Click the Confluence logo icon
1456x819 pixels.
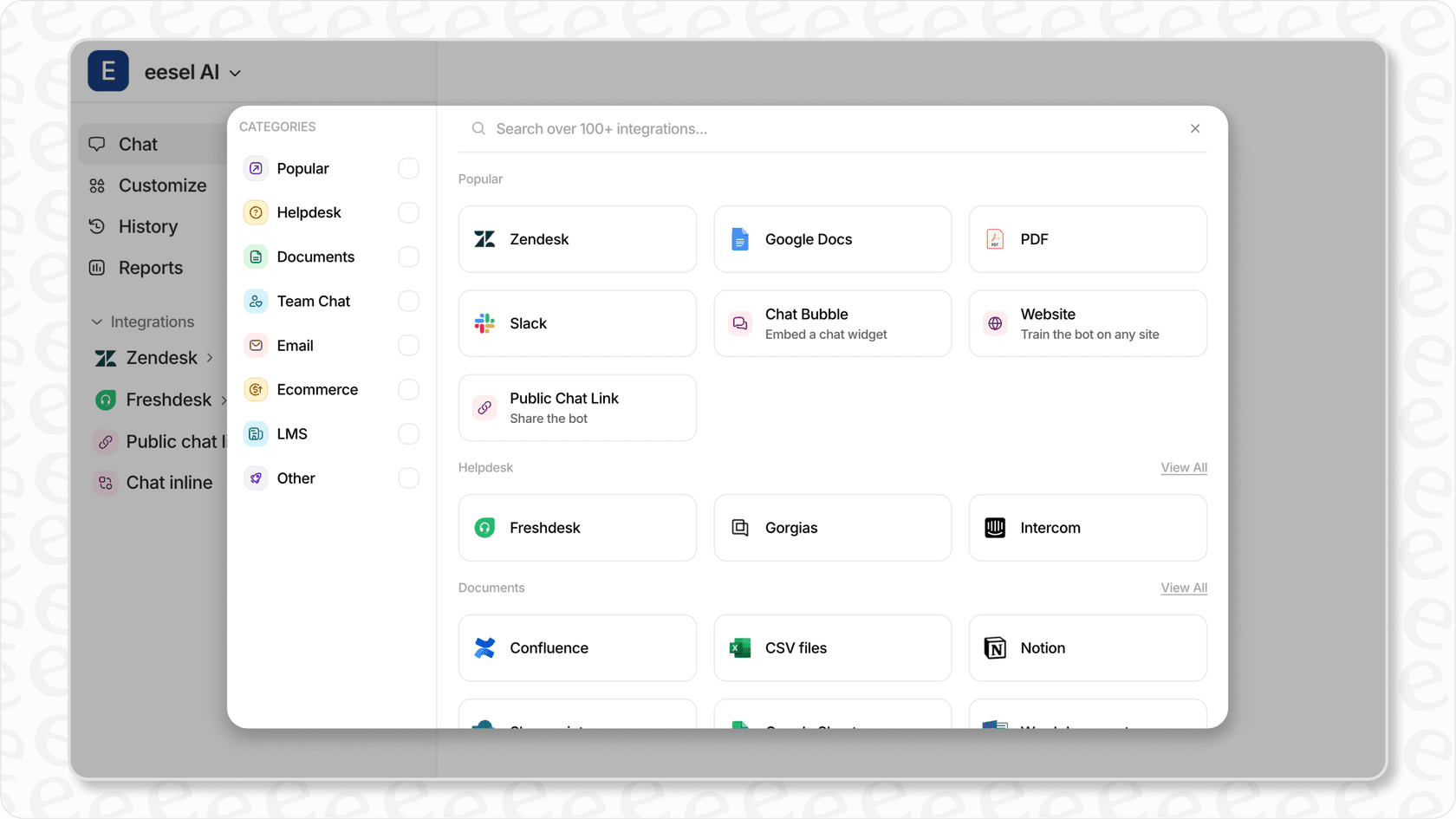[x=484, y=648]
